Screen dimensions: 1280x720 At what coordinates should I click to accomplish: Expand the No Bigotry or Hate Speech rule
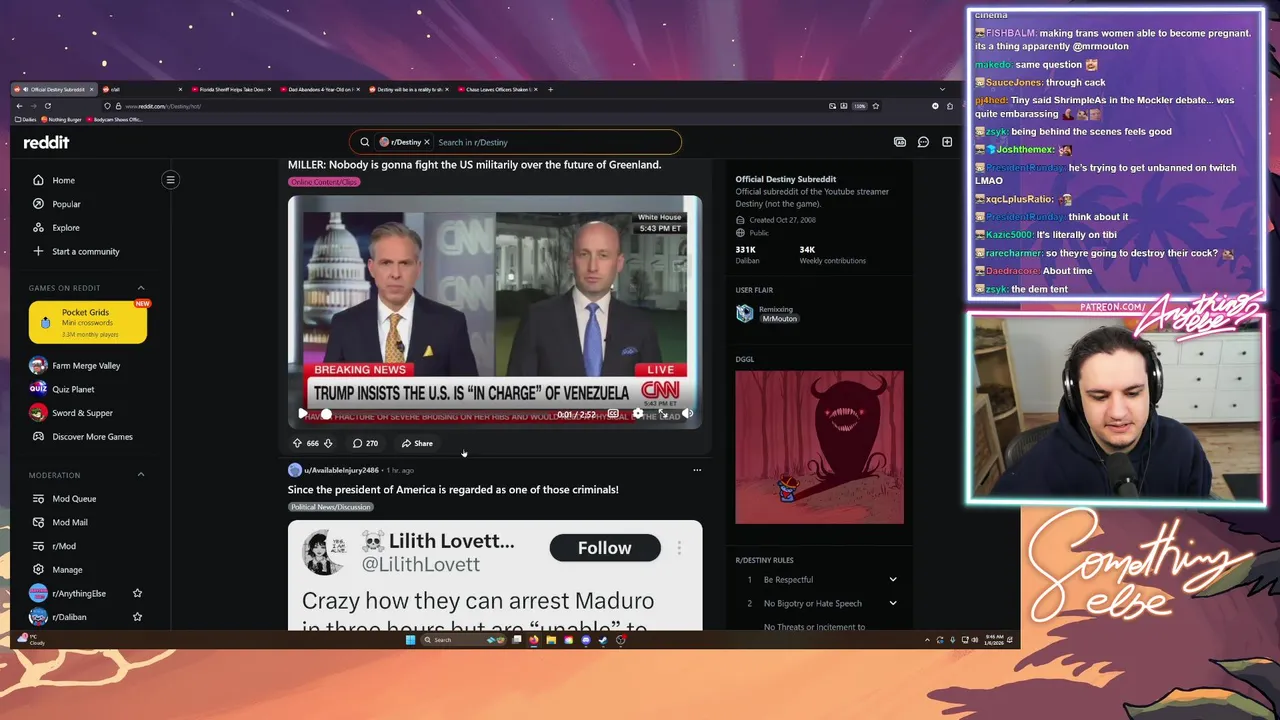(893, 603)
